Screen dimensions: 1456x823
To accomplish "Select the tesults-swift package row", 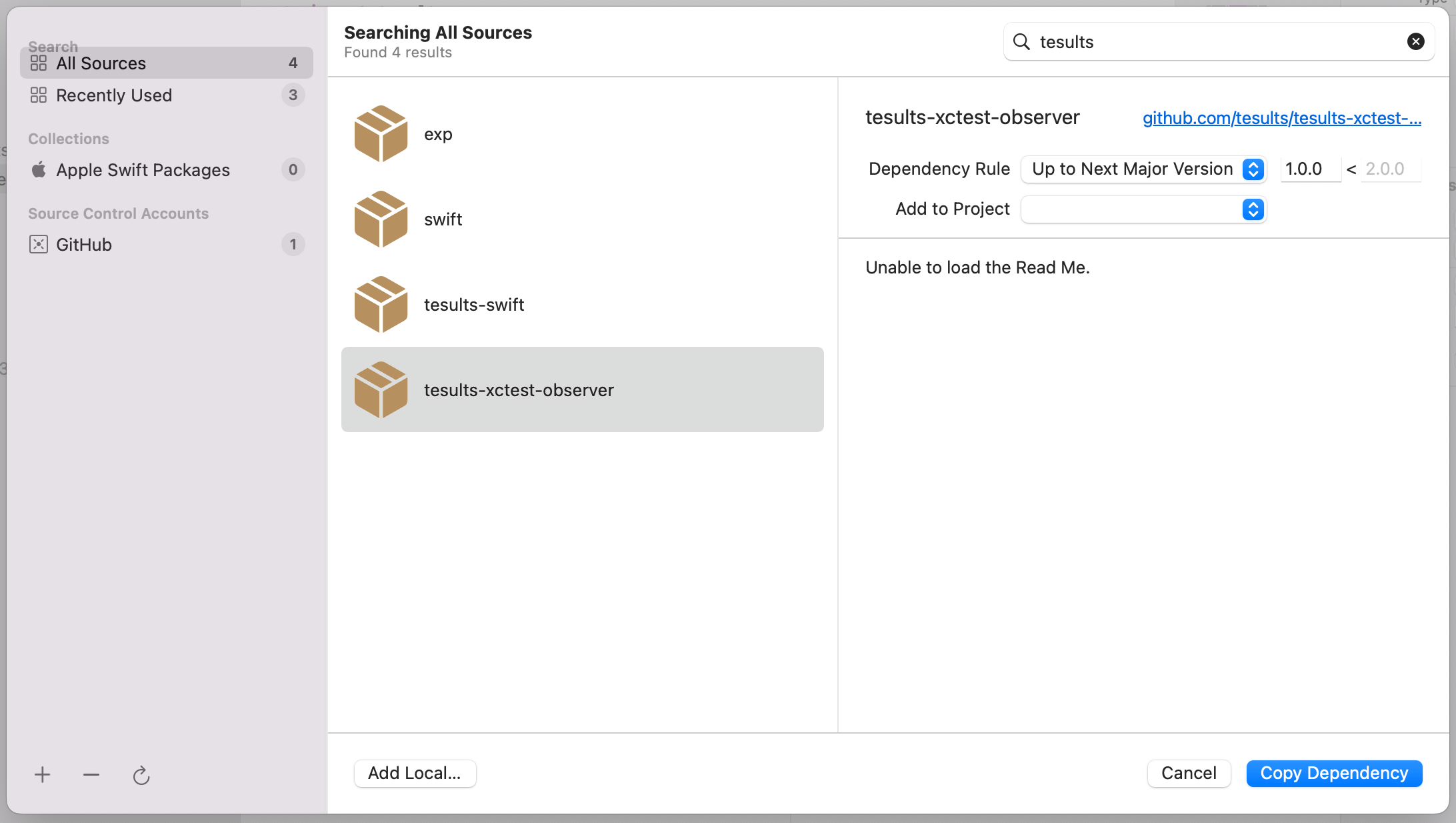I will (x=582, y=304).
